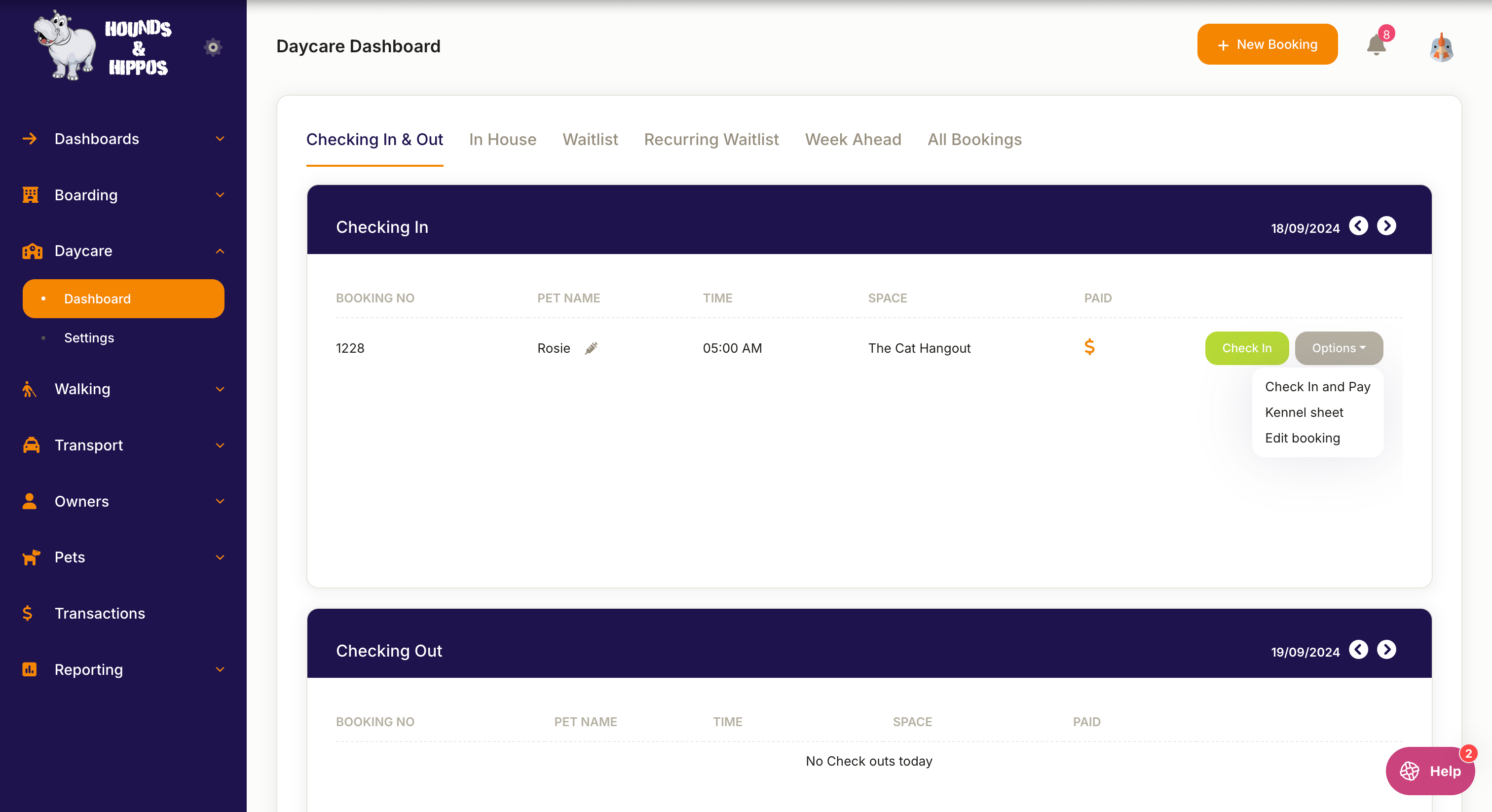1492x812 pixels.
Task: Switch to the Recurring Waitlist tab
Action: coord(711,140)
